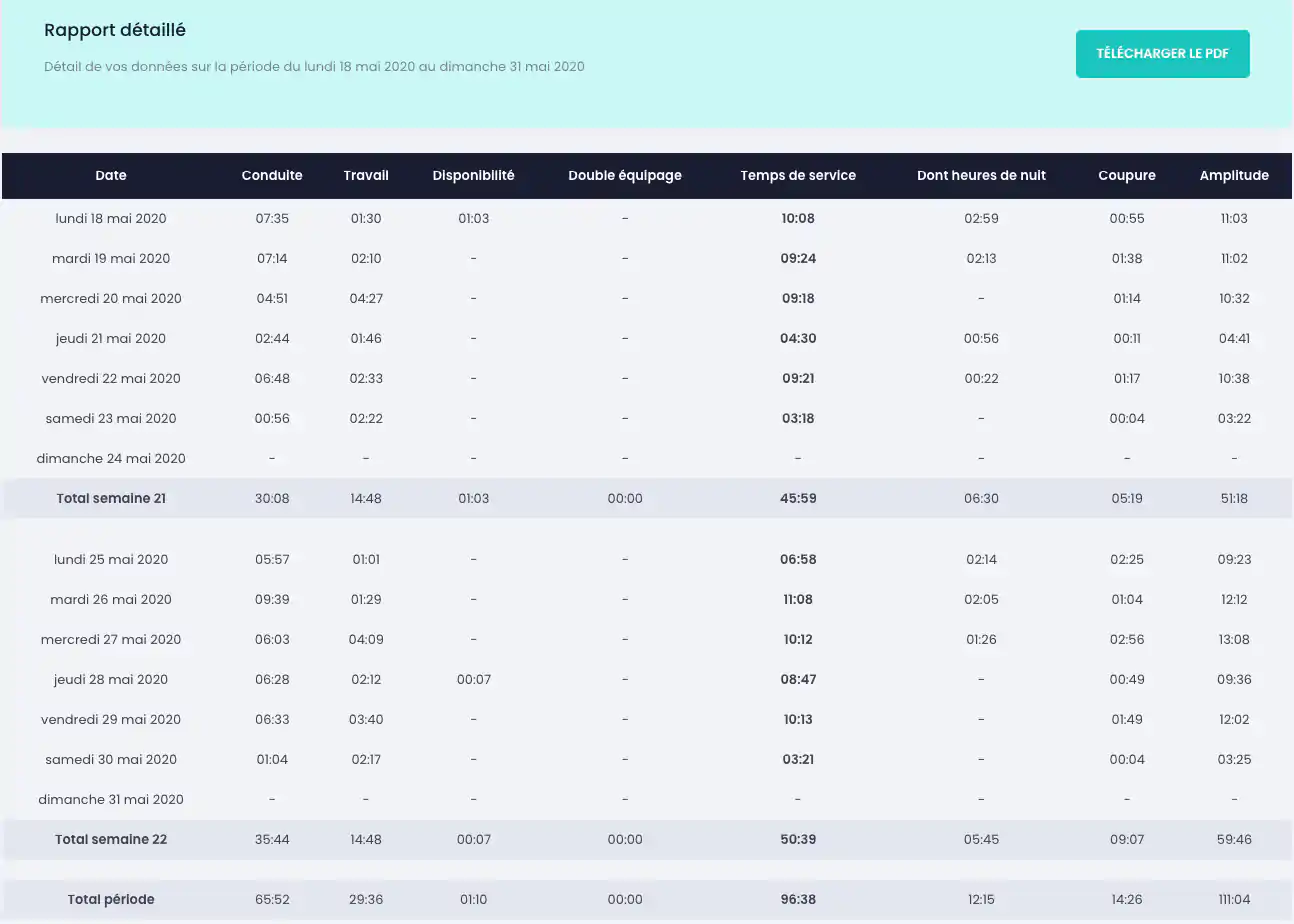Click week 22 service total 50:39
The image size is (1294, 924).
pos(798,839)
